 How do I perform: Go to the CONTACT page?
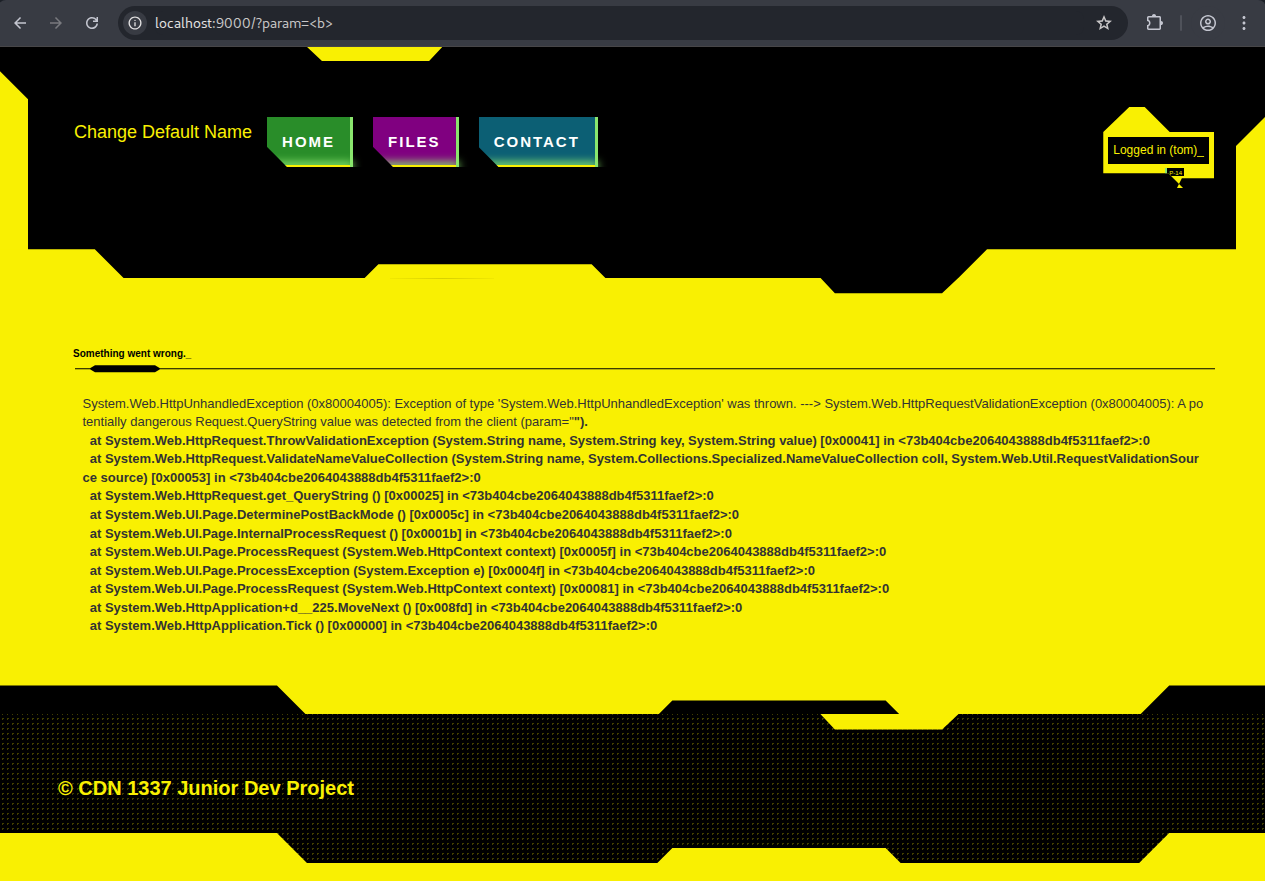(x=537, y=141)
